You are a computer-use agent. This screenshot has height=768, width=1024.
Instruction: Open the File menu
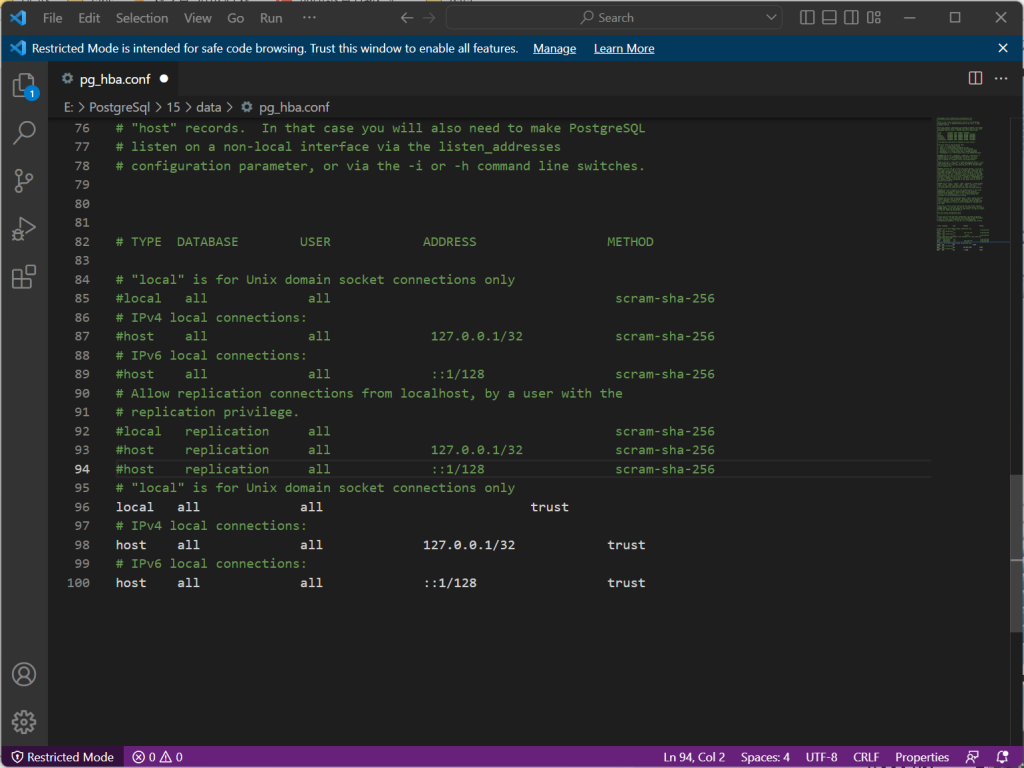[52, 18]
